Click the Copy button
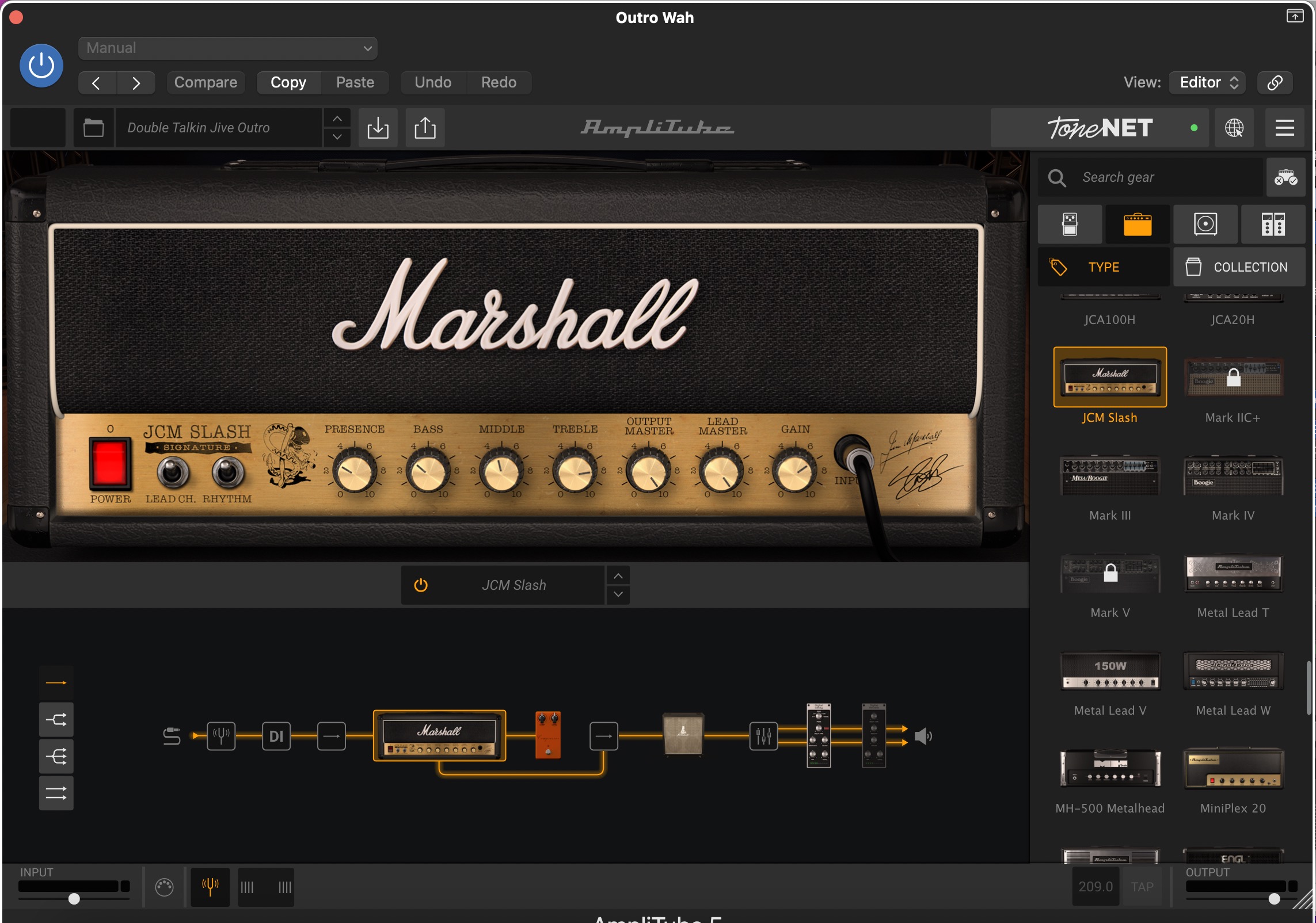 (x=288, y=82)
